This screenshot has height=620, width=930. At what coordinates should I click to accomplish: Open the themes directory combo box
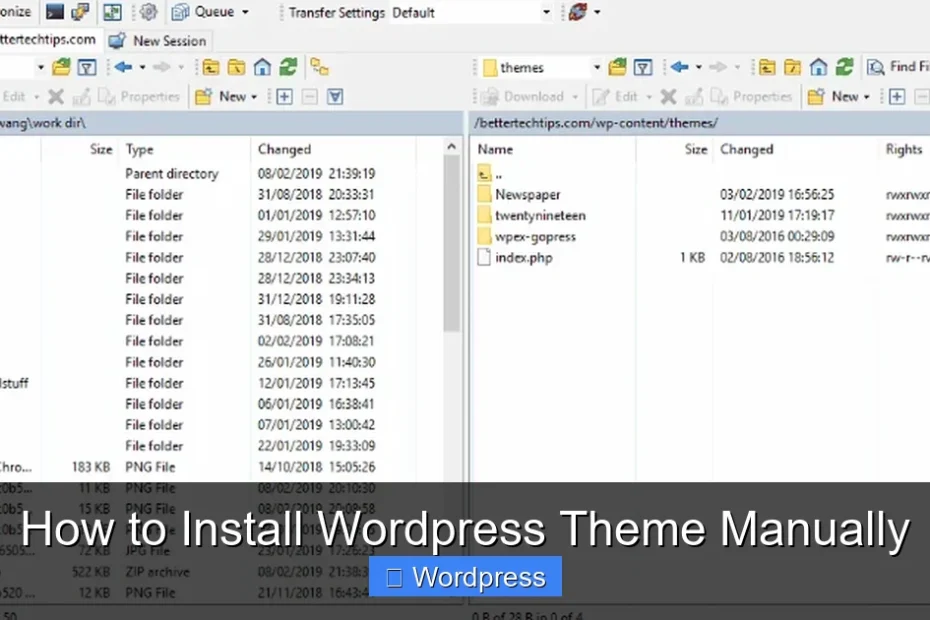click(542, 68)
